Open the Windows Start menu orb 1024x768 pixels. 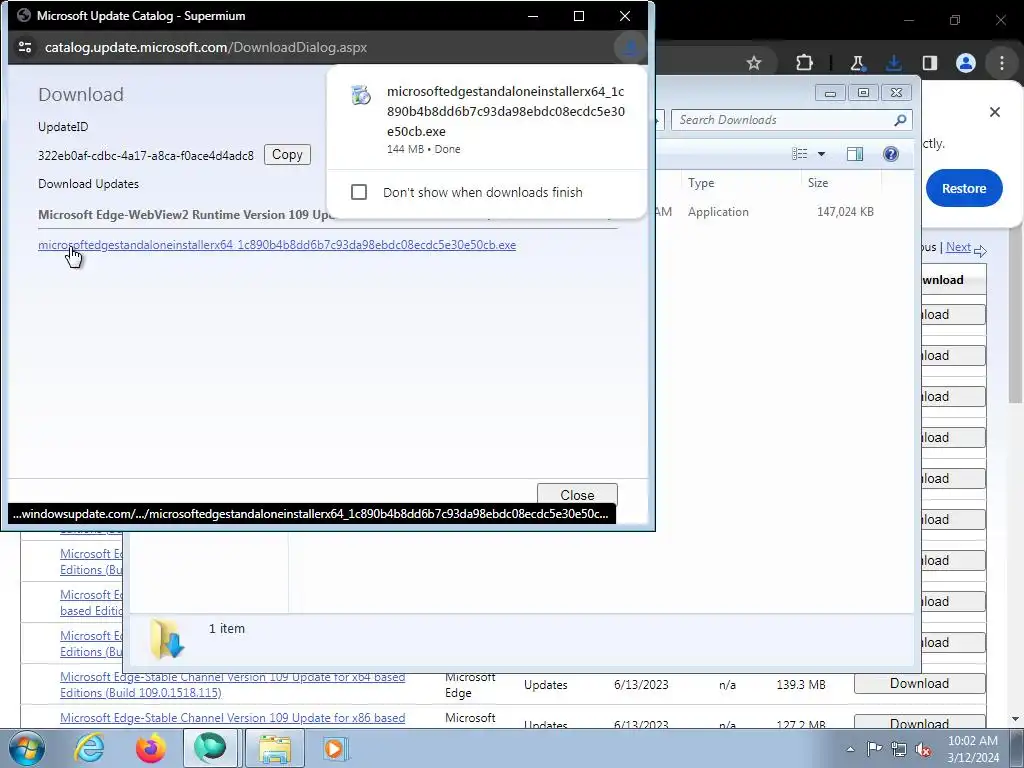27,748
